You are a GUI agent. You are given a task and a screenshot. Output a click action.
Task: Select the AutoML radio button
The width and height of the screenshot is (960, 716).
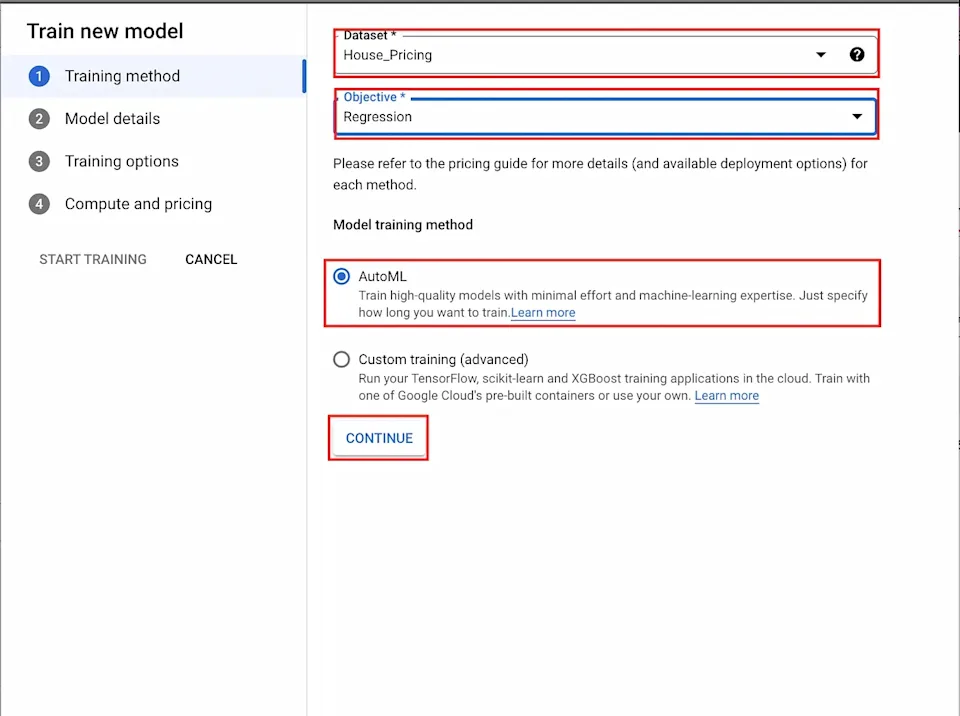(x=342, y=276)
